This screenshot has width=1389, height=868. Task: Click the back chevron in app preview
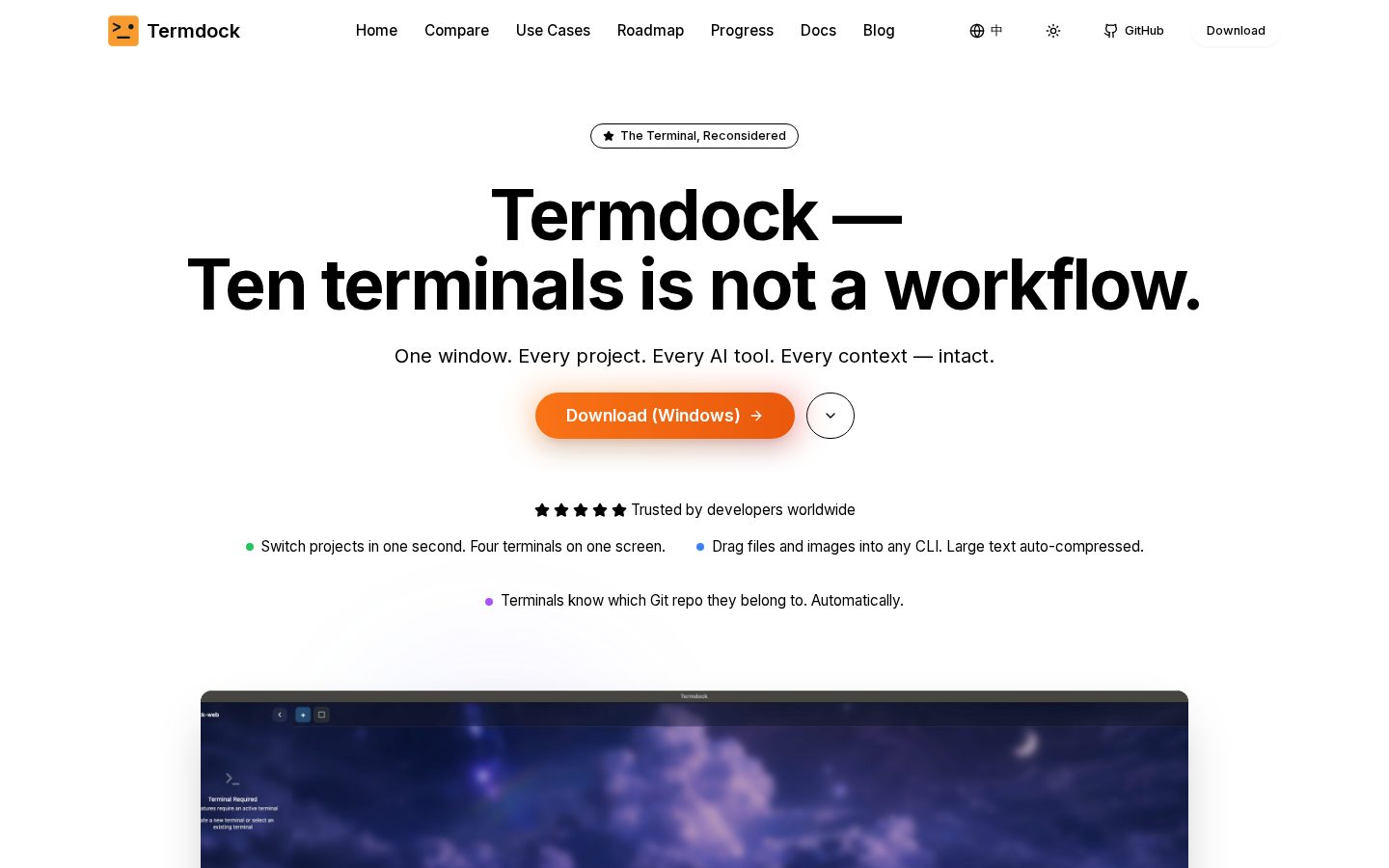(280, 715)
